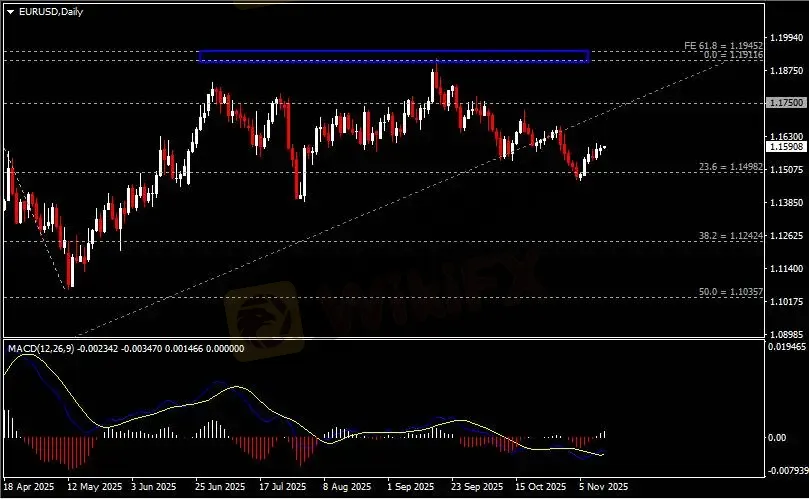Click the 17 Jul 2025 date label
This screenshot has height=499, width=809.
282,487
